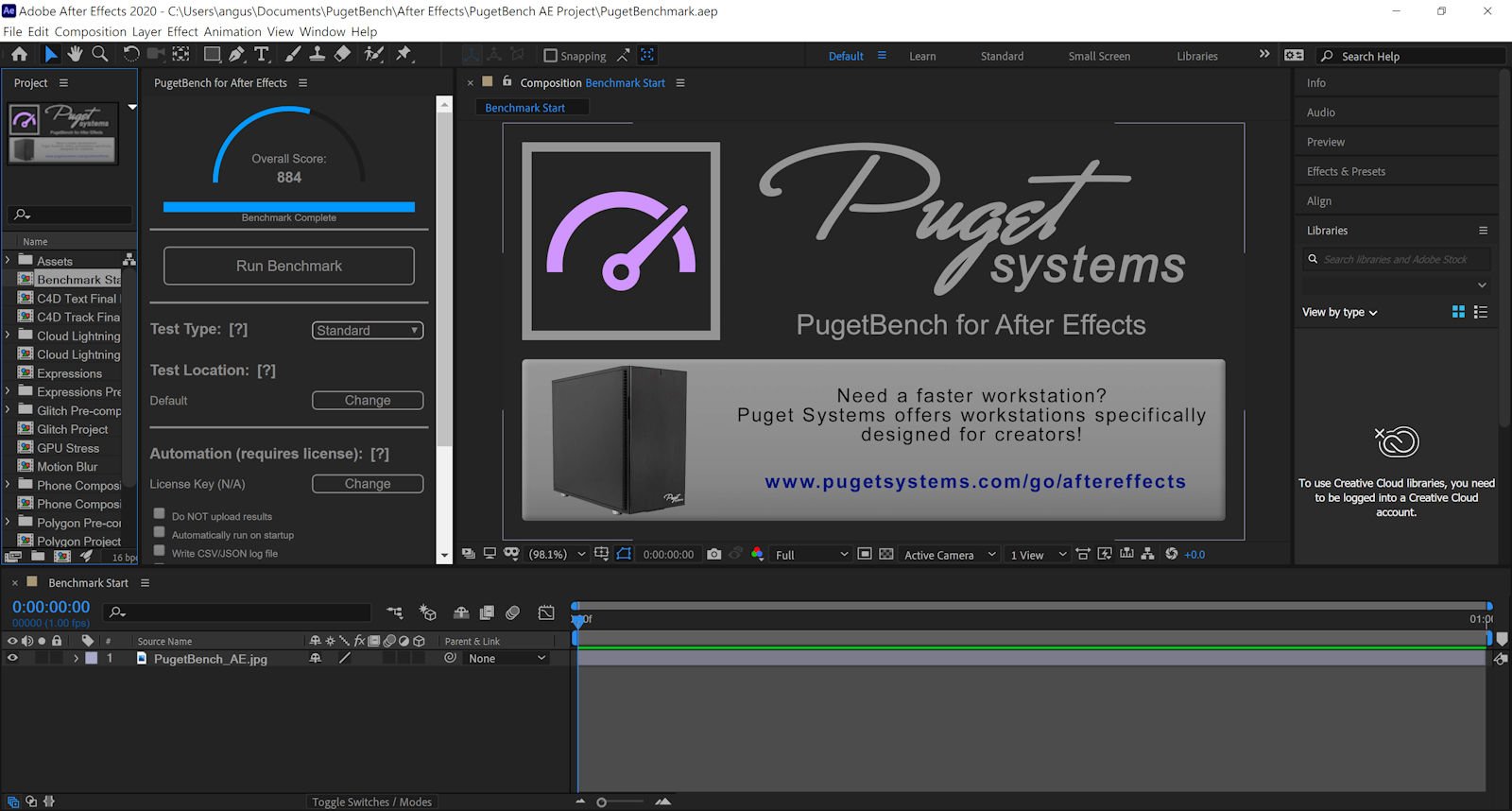Switch Libraries to grid view
This screenshot has height=811, width=1512.
point(1458,312)
